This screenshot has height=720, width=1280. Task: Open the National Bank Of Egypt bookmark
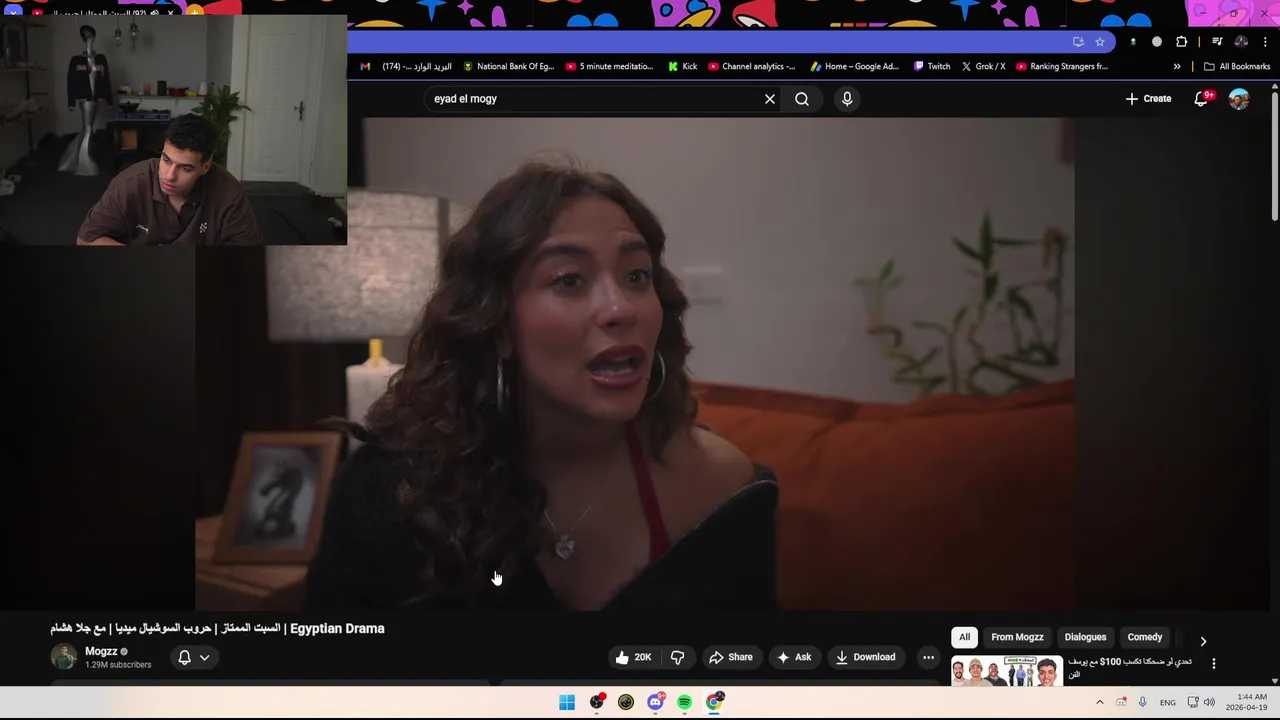pyautogui.click(x=508, y=67)
